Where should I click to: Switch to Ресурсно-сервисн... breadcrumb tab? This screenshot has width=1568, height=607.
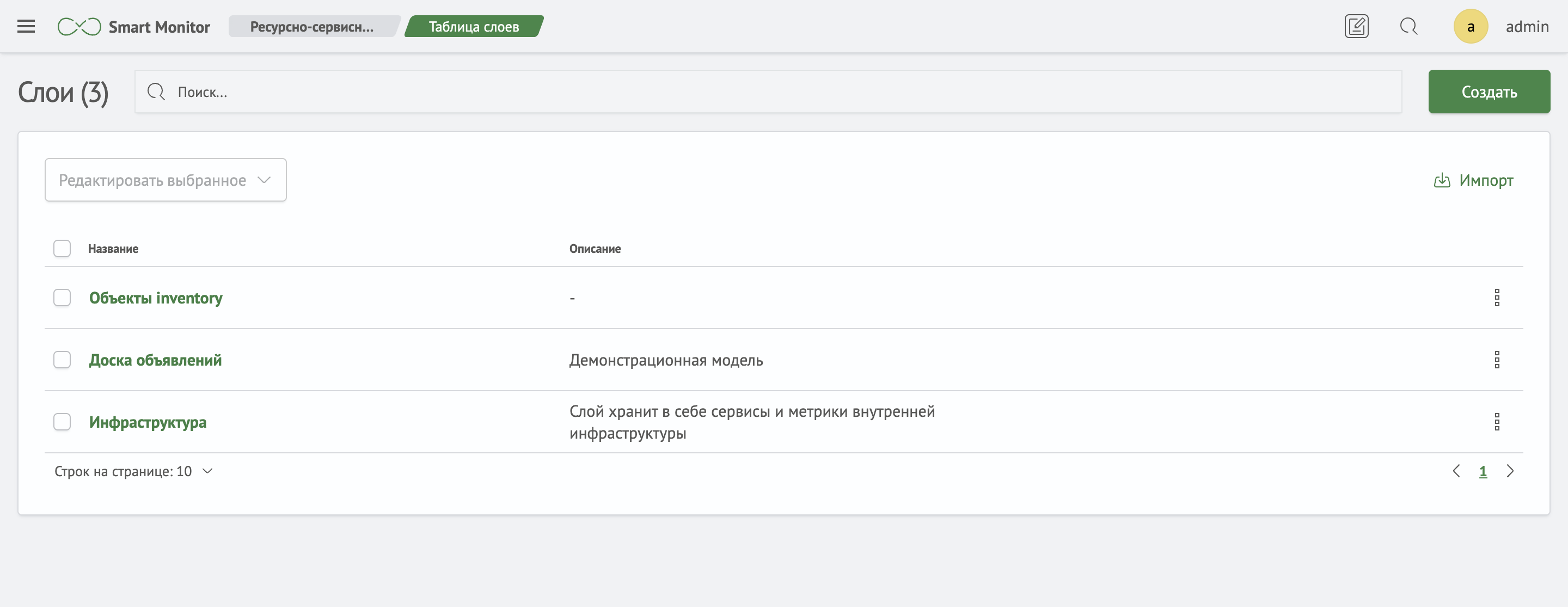(x=311, y=27)
